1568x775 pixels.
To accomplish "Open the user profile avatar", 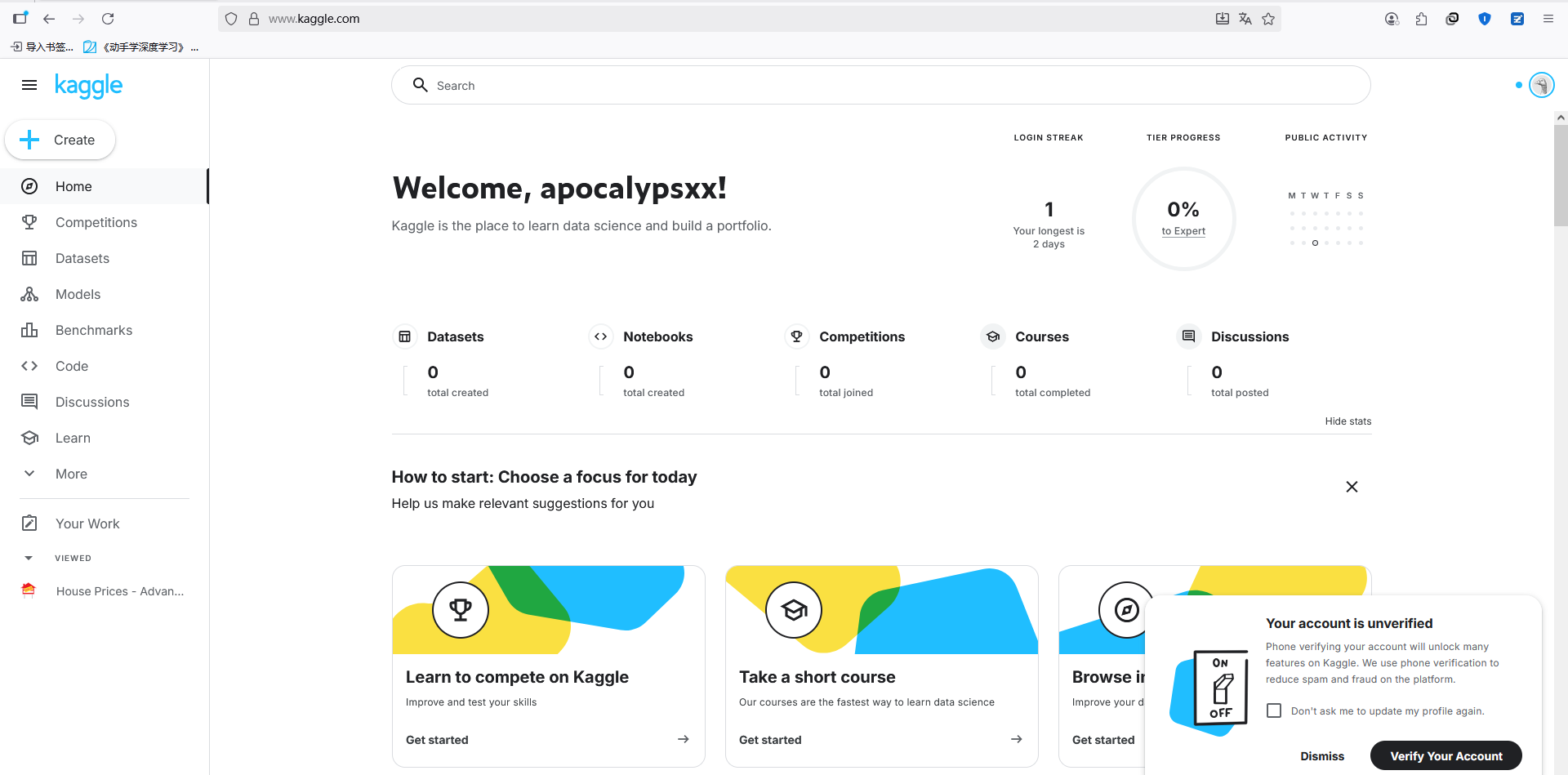I will [1541, 85].
